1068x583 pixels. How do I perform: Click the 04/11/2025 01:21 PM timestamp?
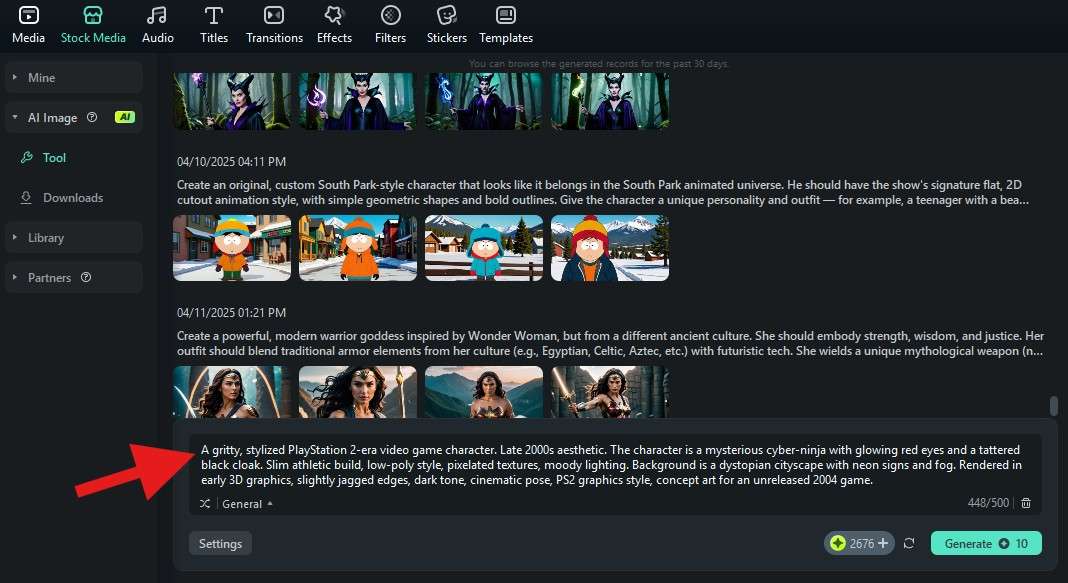[x=232, y=313]
